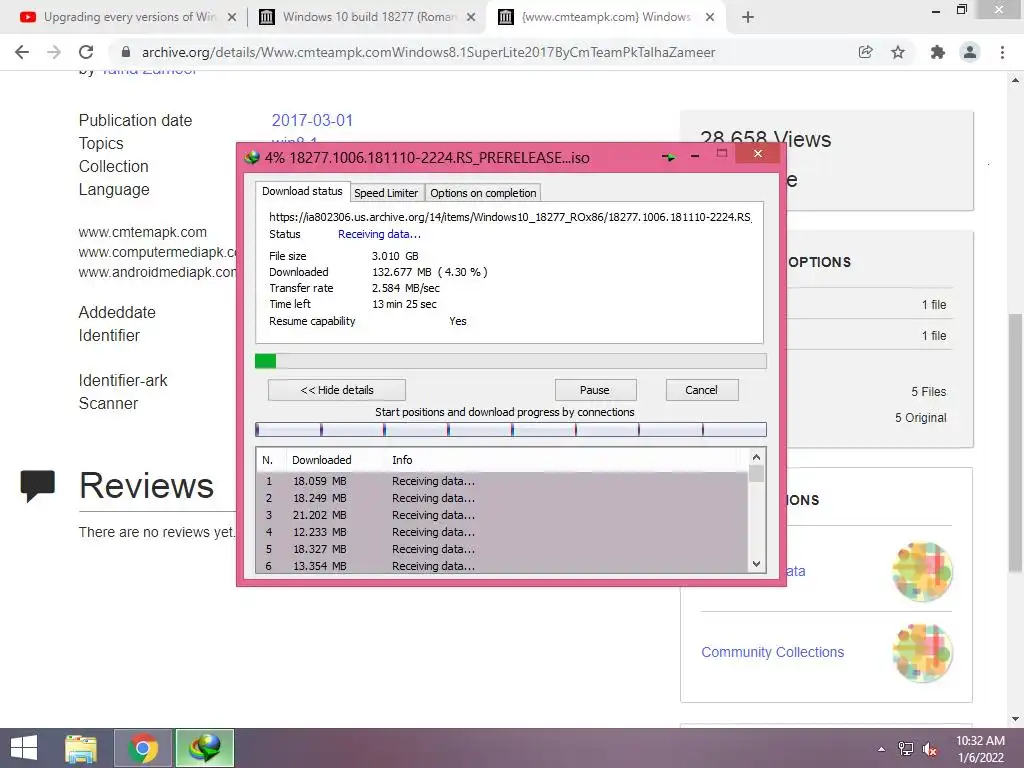Reload the archive.org page
This screenshot has height=768, width=1024.
click(86, 52)
